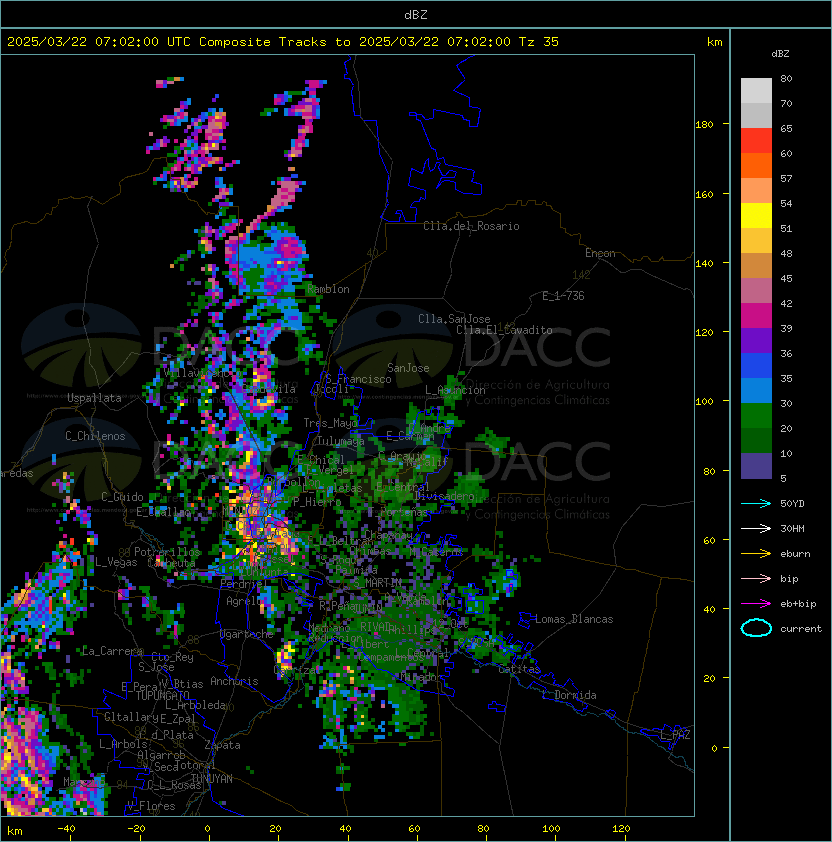Click the 'Tres_Mayo' map label

[330, 423]
